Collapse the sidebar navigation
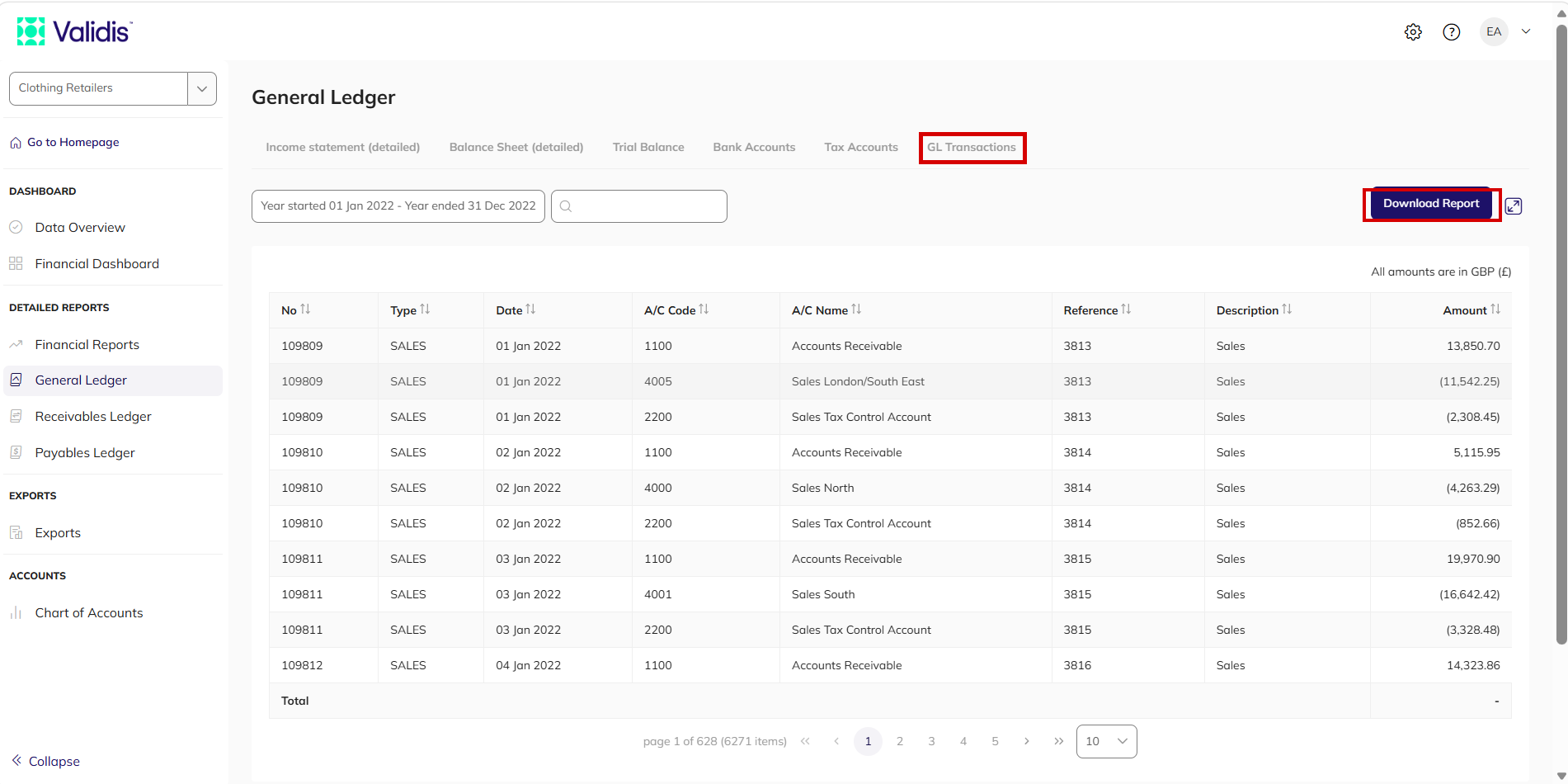Viewport: 1568px width, 784px height. coord(46,761)
